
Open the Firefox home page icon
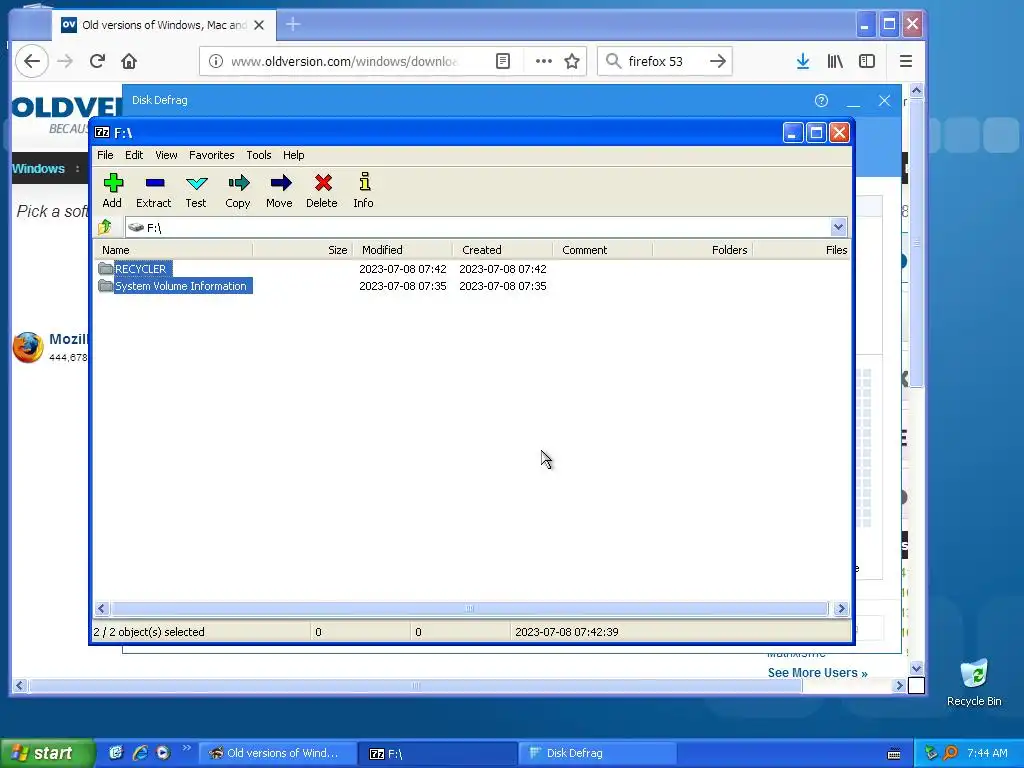(x=129, y=61)
